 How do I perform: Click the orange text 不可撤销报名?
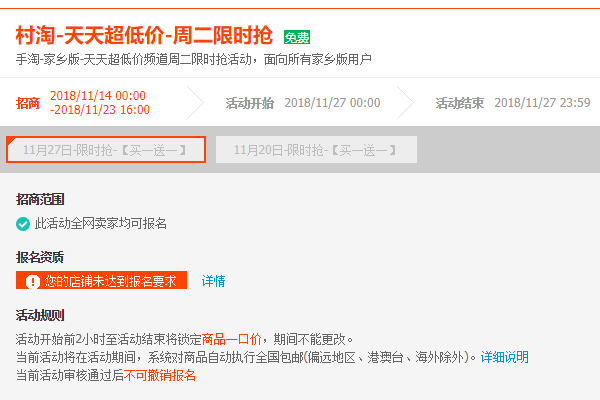point(160,376)
